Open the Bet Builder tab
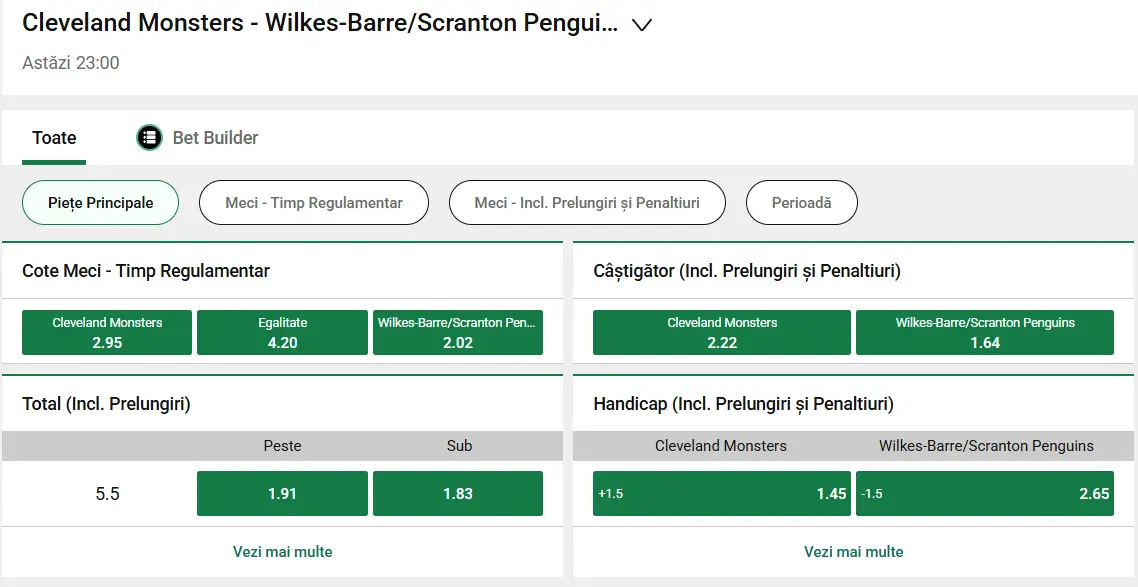Image resolution: width=1138 pixels, height=587 pixels. click(x=197, y=137)
